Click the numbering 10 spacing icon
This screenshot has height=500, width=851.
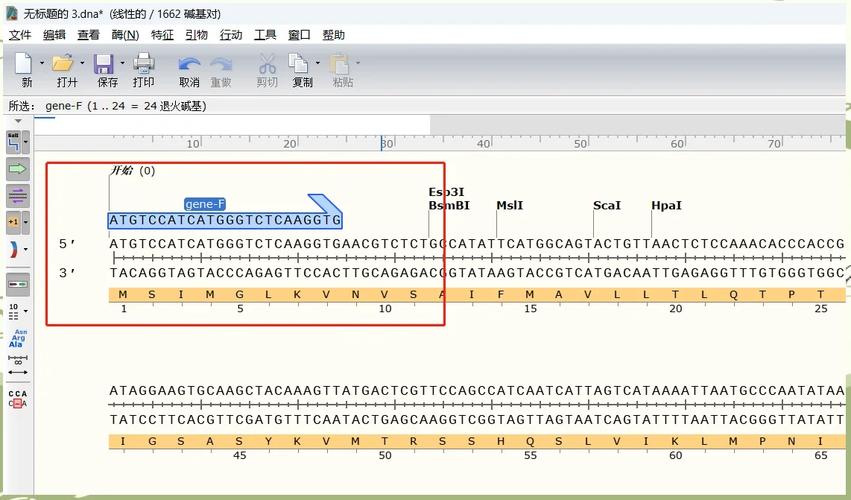(x=14, y=311)
